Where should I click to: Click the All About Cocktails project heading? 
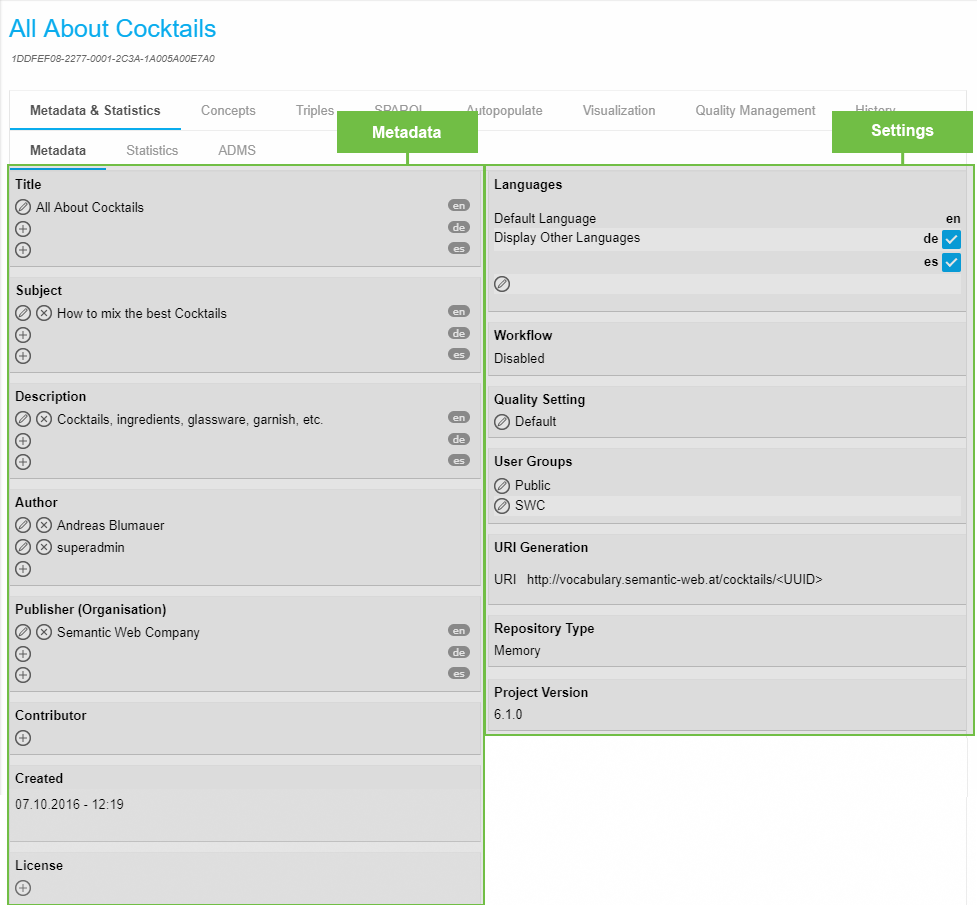coord(112,29)
